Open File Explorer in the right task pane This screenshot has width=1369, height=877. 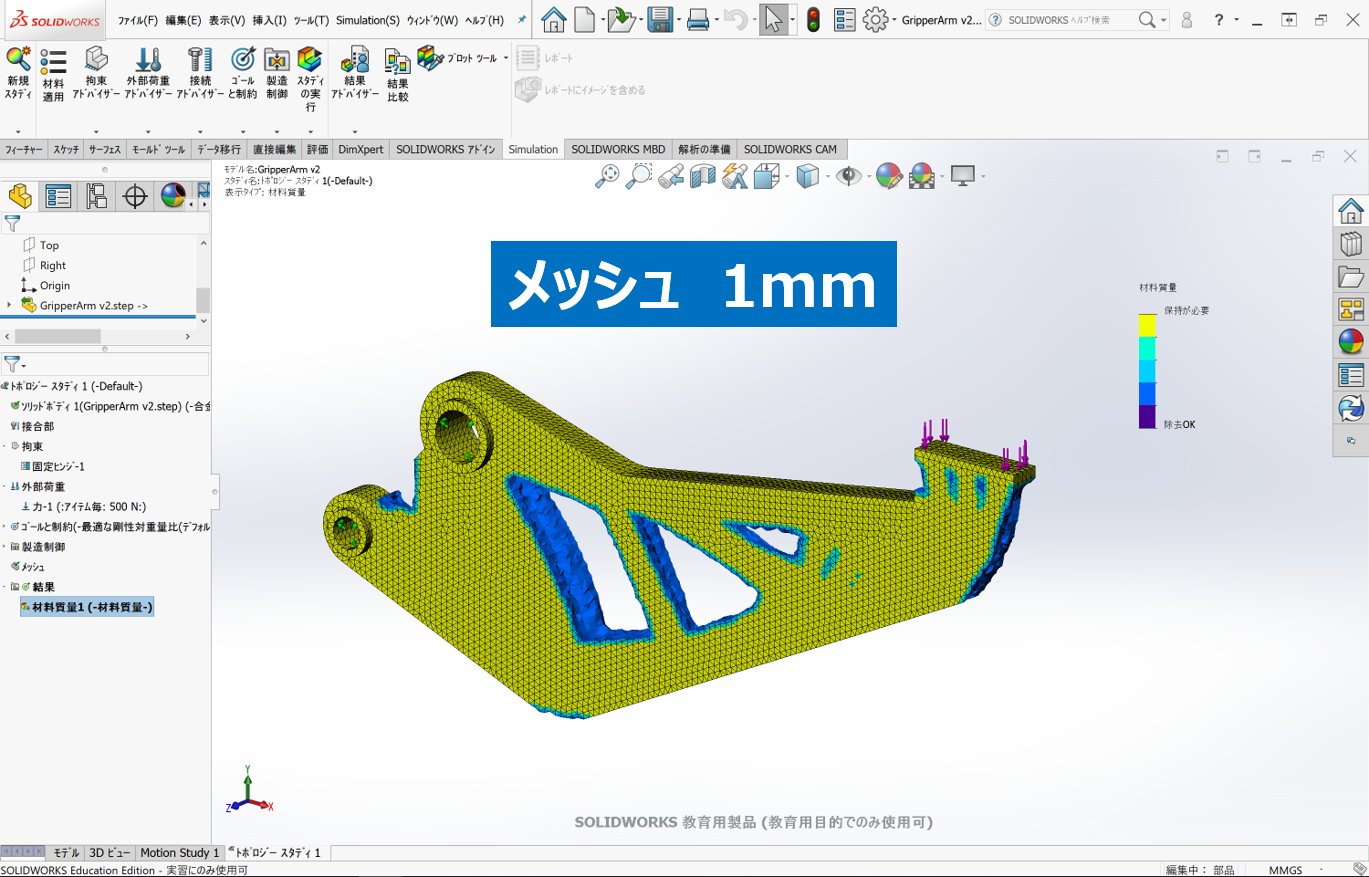1351,277
